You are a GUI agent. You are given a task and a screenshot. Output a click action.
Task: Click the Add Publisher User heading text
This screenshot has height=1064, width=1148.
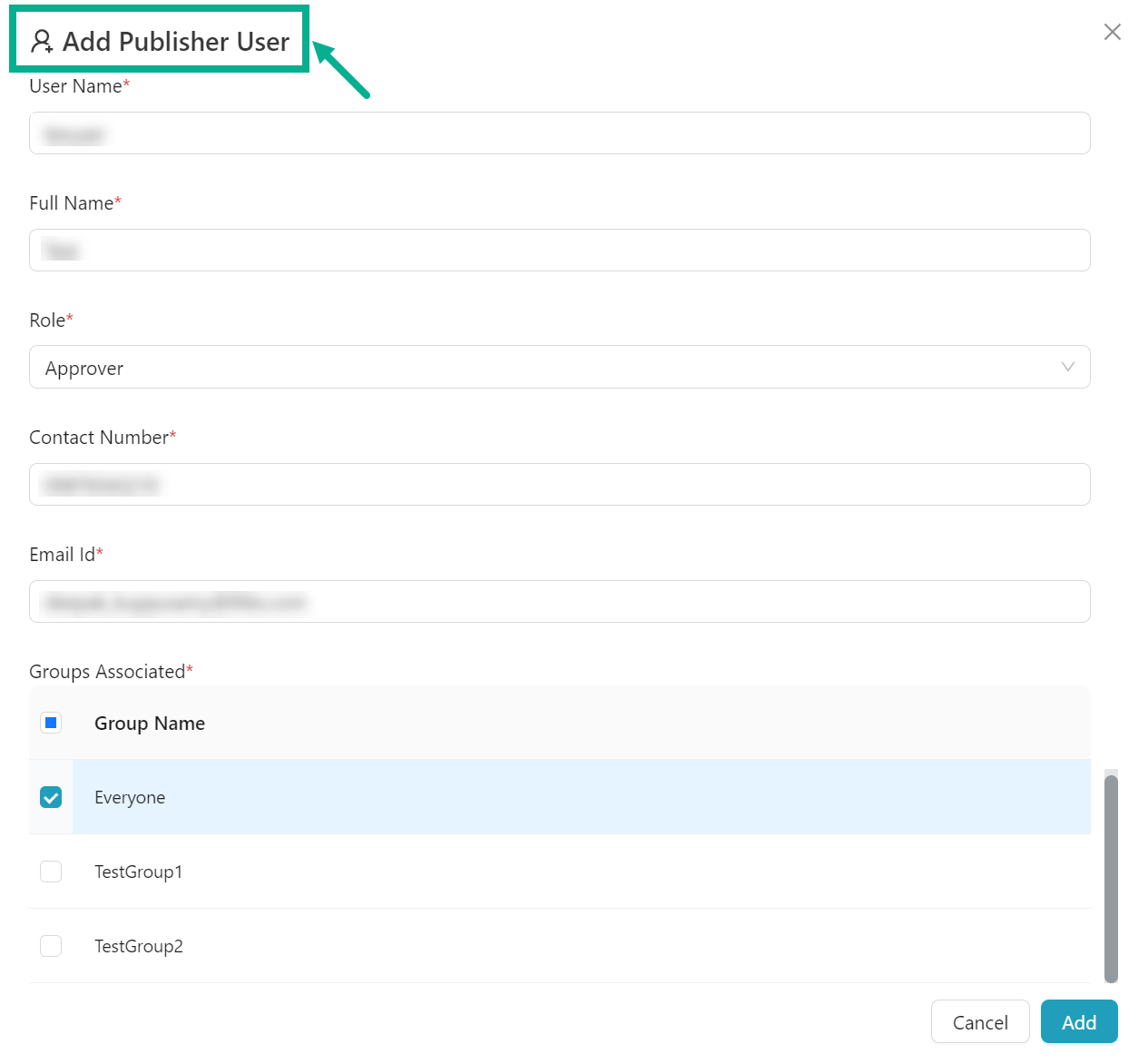[x=176, y=42]
